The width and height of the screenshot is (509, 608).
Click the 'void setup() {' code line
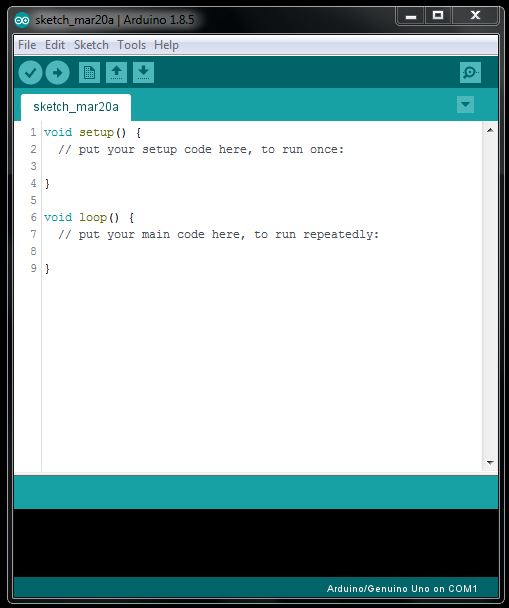click(x=92, y=133)
